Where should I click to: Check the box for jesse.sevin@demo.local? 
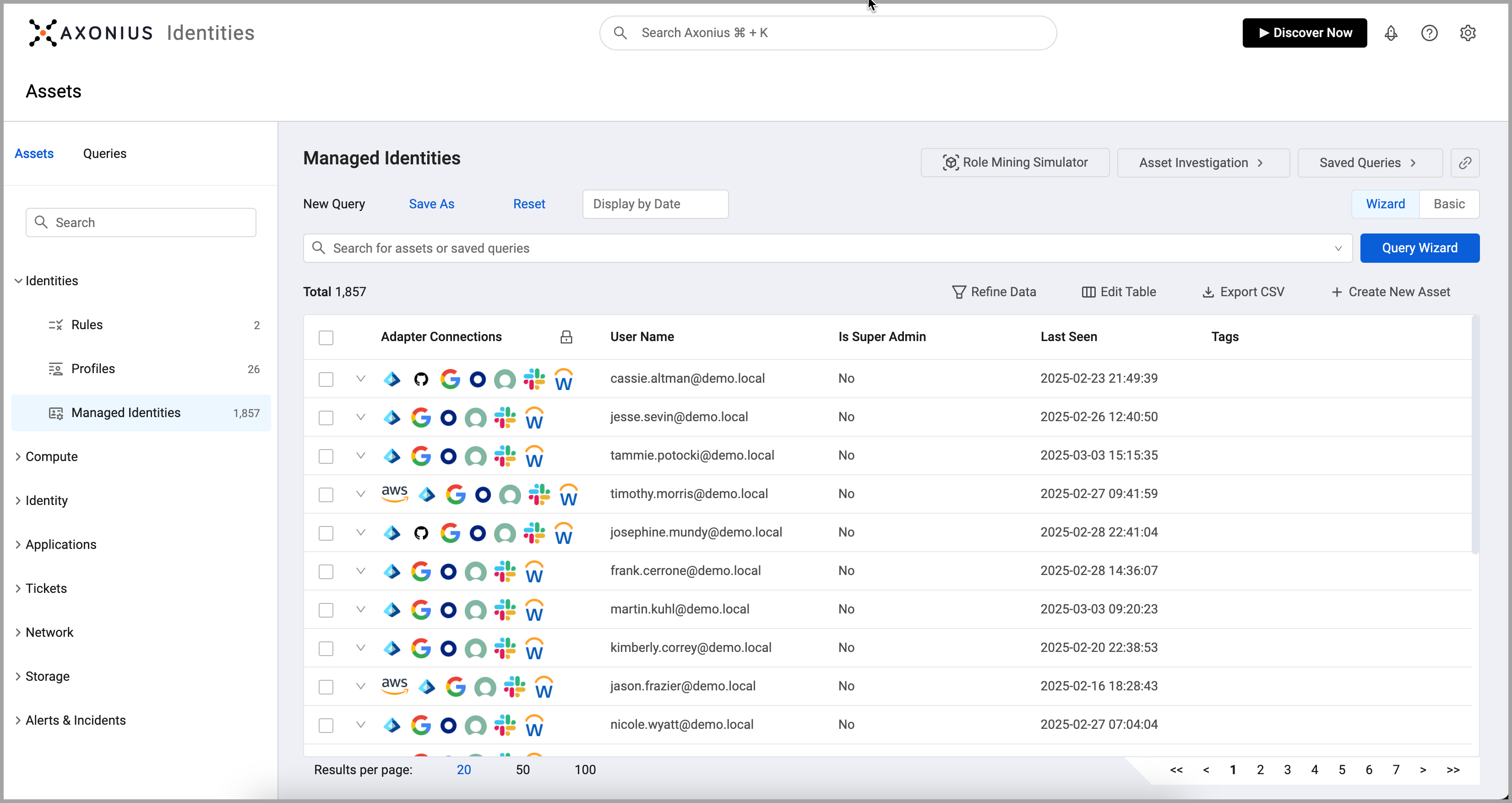(326, 418)
